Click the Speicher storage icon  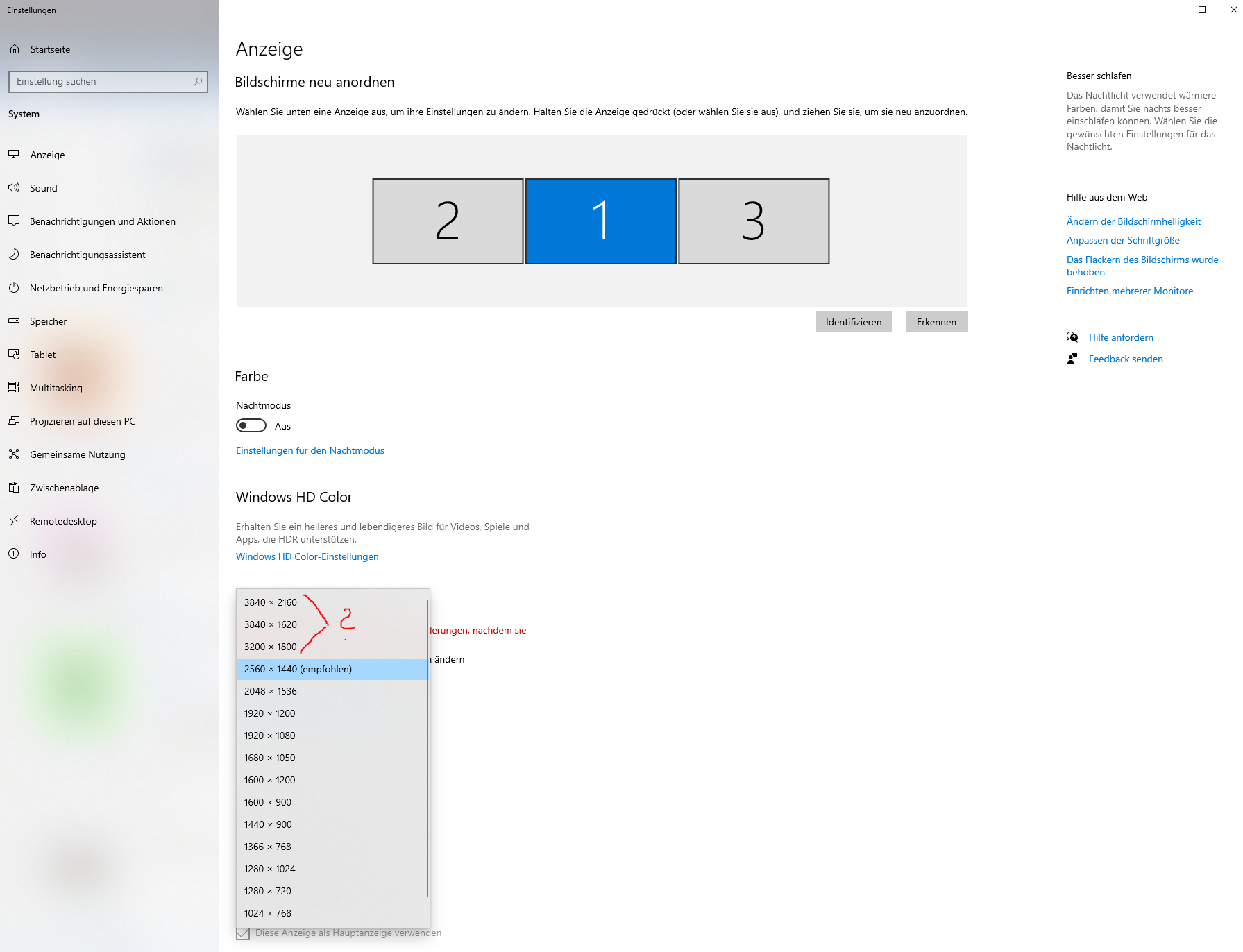(14, 321)
